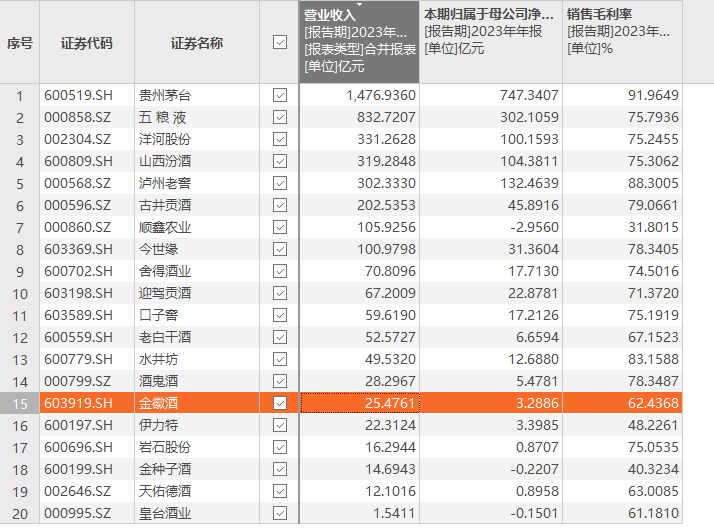Select gross margin cell 91.9649
The height and width of the screenshot is (531, 714).
pos(622,95)
